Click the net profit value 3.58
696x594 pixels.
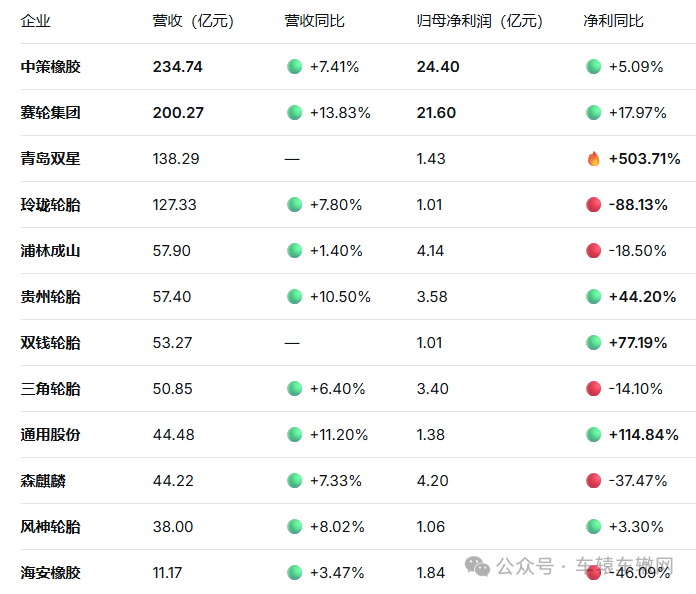pos(432,297)
